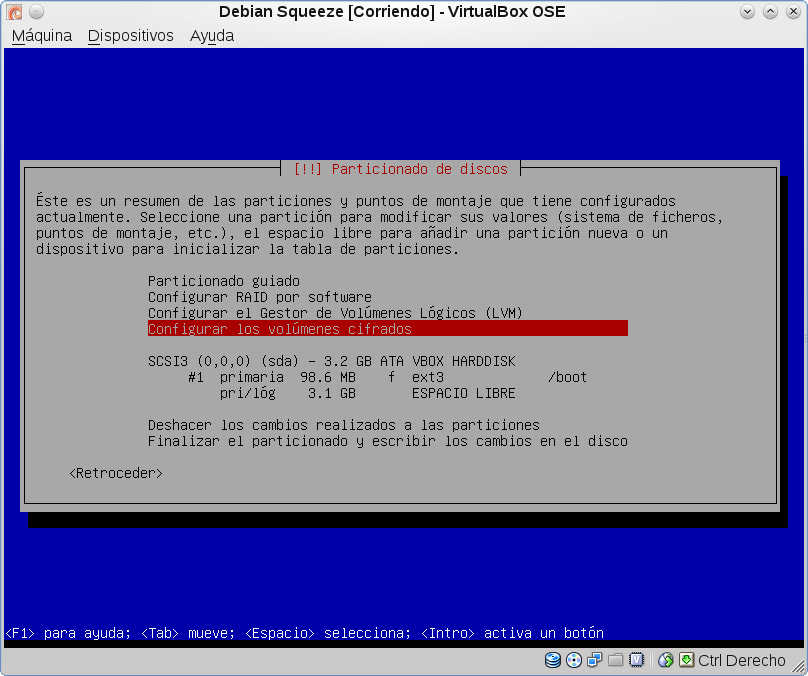
Task: Click the Particionado de discos dialog title
Action: [400, 169]
